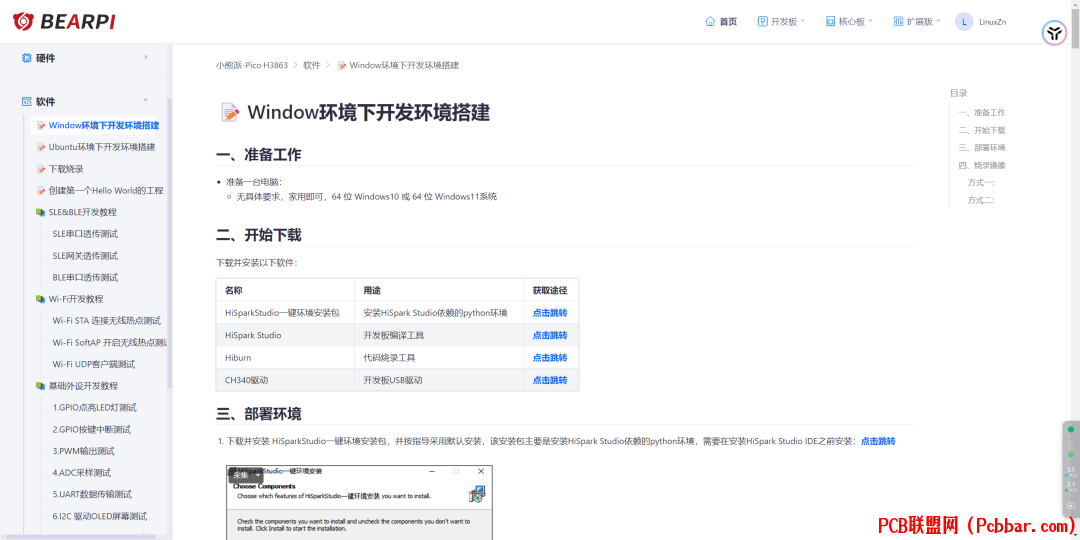Image resolution: width=1080 pixels, height=540 pixels.
Task: Click the installer screenshot image
Action: pos(360,503)
